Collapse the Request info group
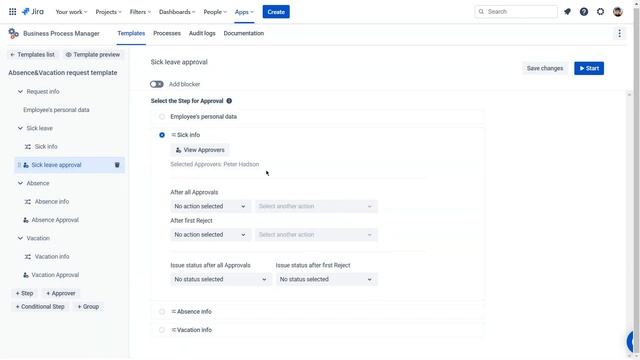 (x=20, y=91)
